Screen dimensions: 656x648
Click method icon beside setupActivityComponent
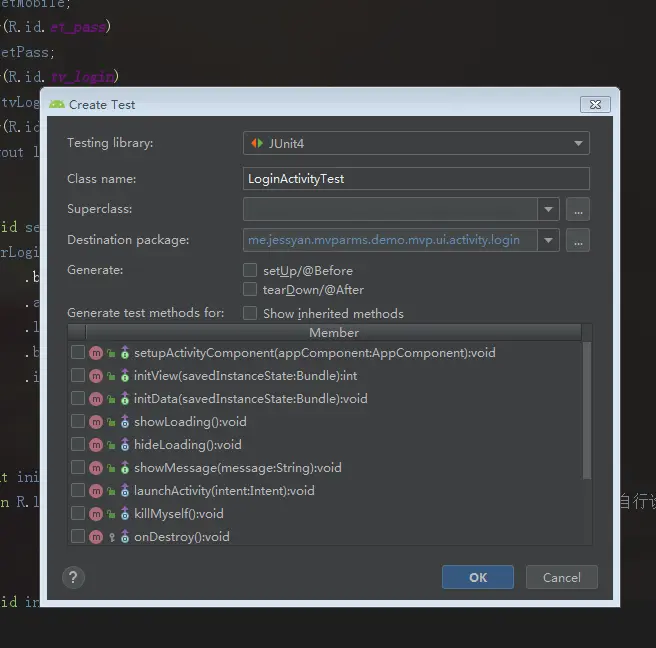96,353
